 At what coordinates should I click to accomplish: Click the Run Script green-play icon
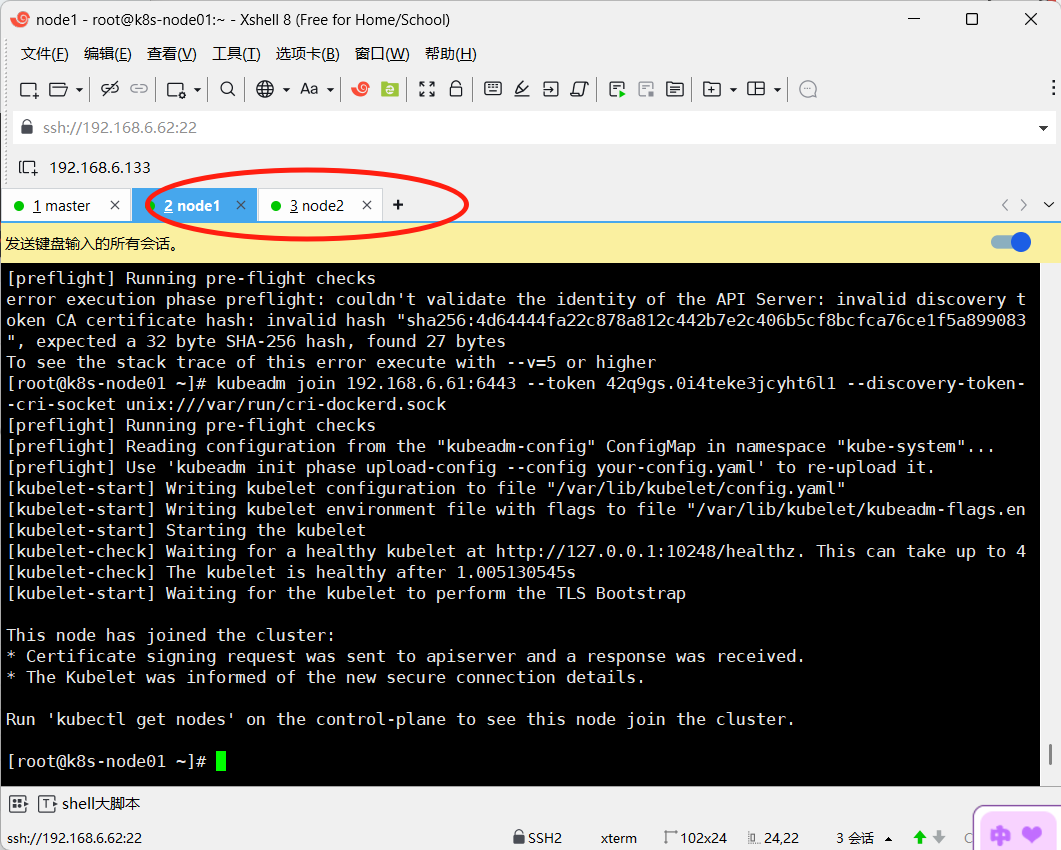617,89
